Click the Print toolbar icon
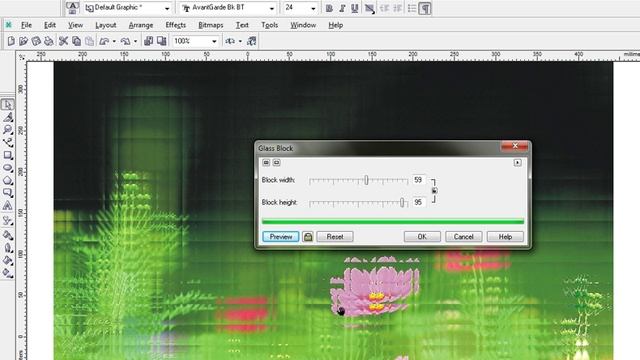This screenshot has width=640, height=360. 49,41
